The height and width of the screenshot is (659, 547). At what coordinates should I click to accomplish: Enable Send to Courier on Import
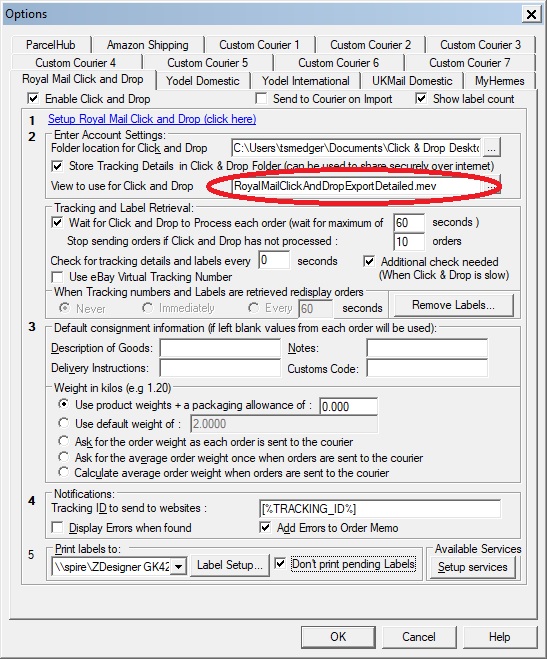click(x=261, y=99)
